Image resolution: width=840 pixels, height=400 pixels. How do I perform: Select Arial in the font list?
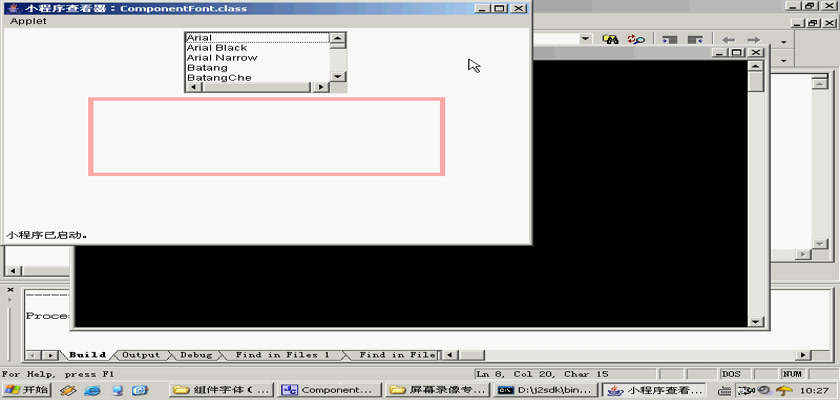click(257, 38)
